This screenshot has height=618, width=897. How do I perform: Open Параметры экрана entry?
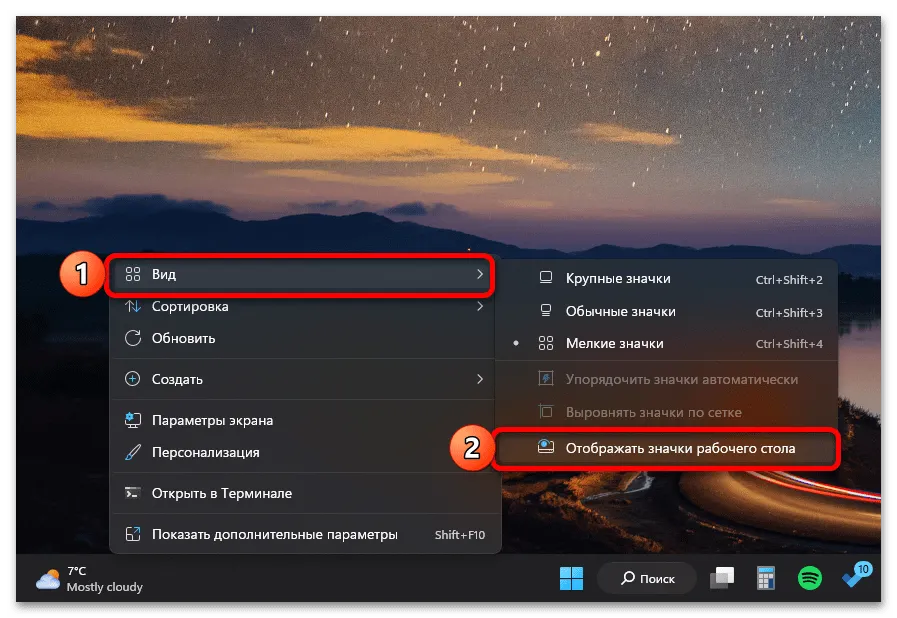[304, 420]
